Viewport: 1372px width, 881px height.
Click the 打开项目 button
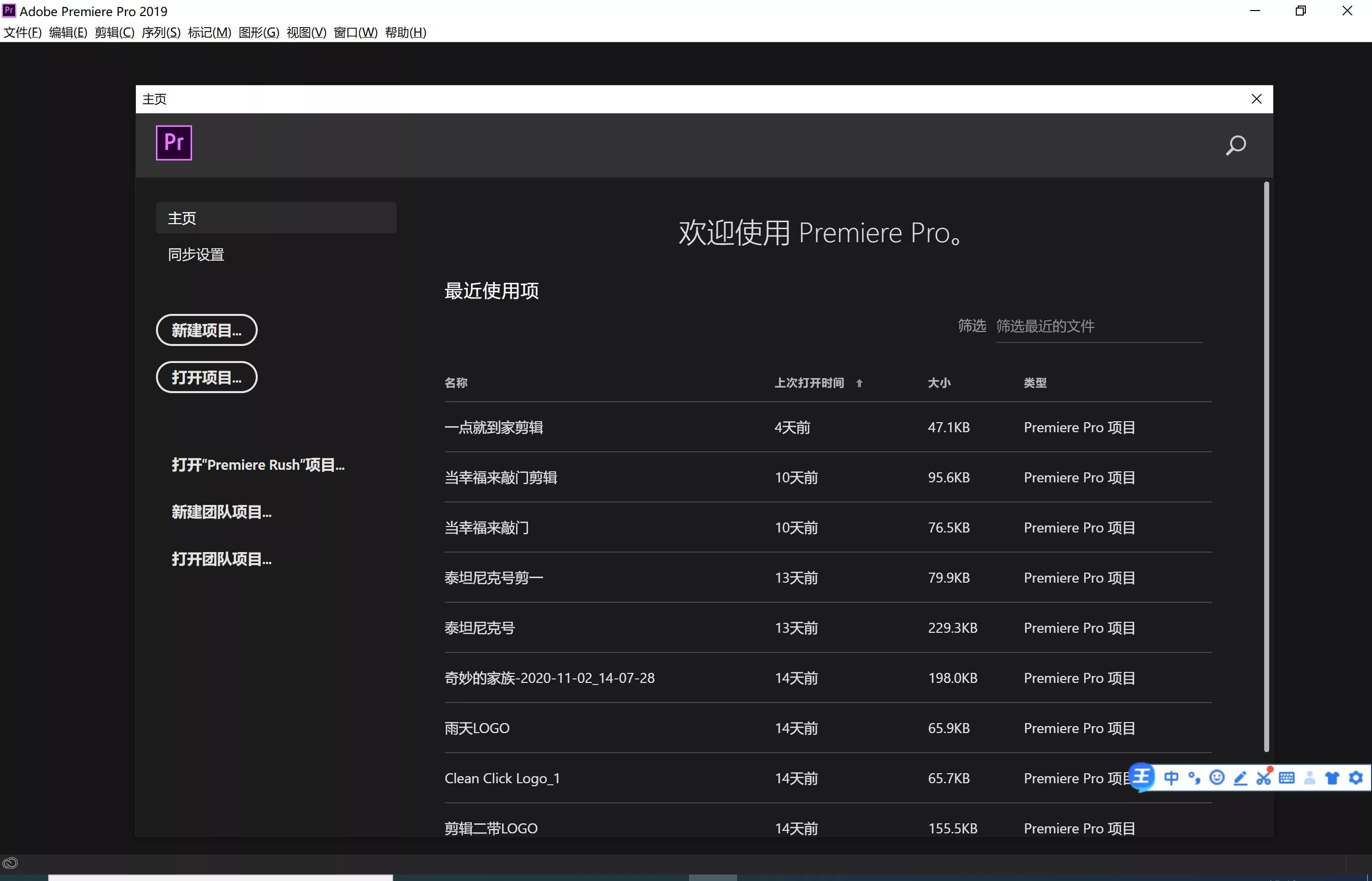206,377
